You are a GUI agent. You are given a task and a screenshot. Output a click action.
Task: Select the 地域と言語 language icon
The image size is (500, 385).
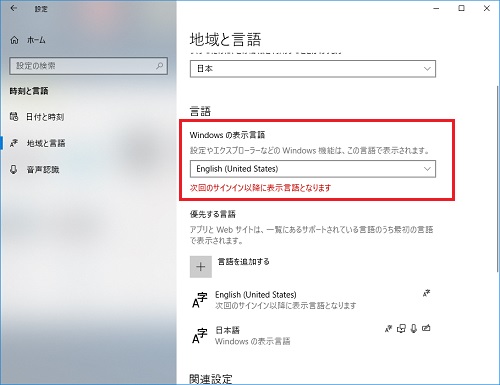[14, 143]
